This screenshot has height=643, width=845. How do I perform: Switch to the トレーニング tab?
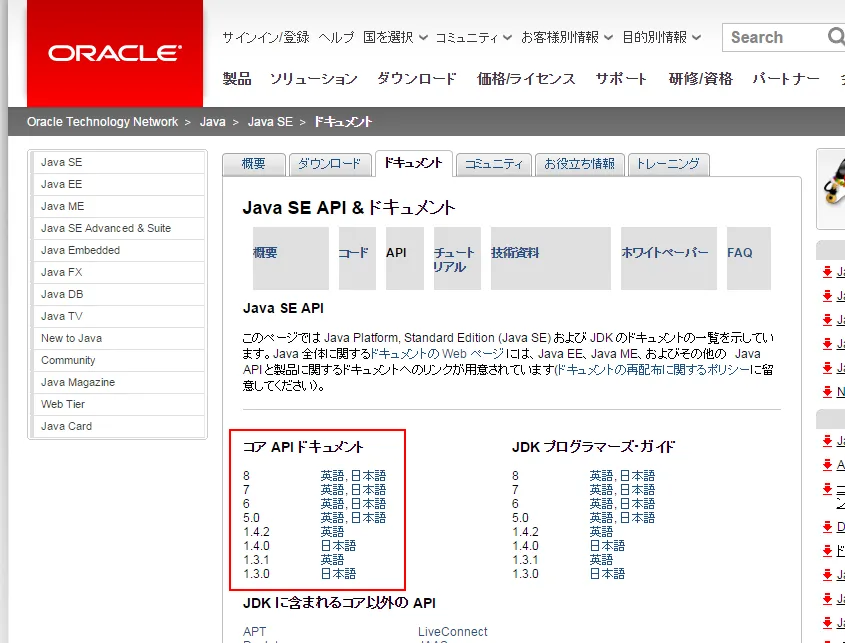click(x=668, y=164)
